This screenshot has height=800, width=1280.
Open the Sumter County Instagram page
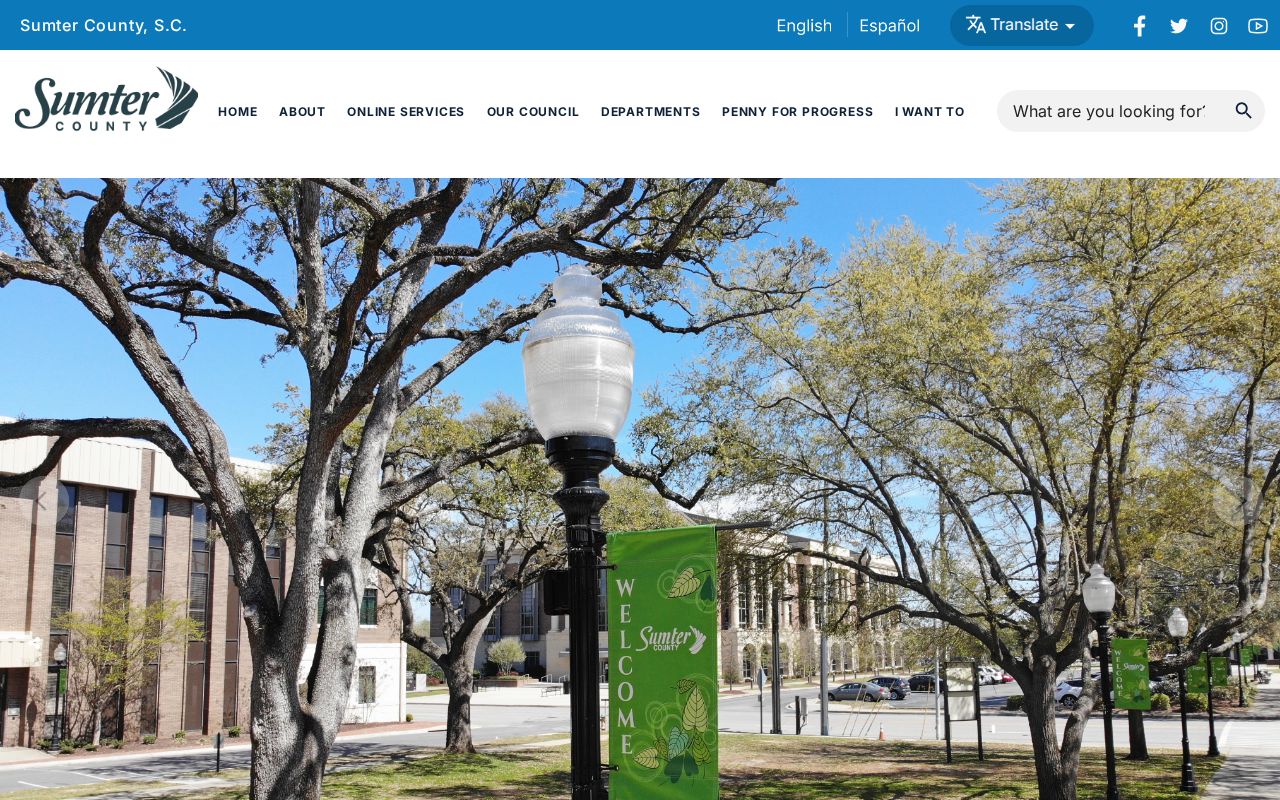(x=1219, y=26)
